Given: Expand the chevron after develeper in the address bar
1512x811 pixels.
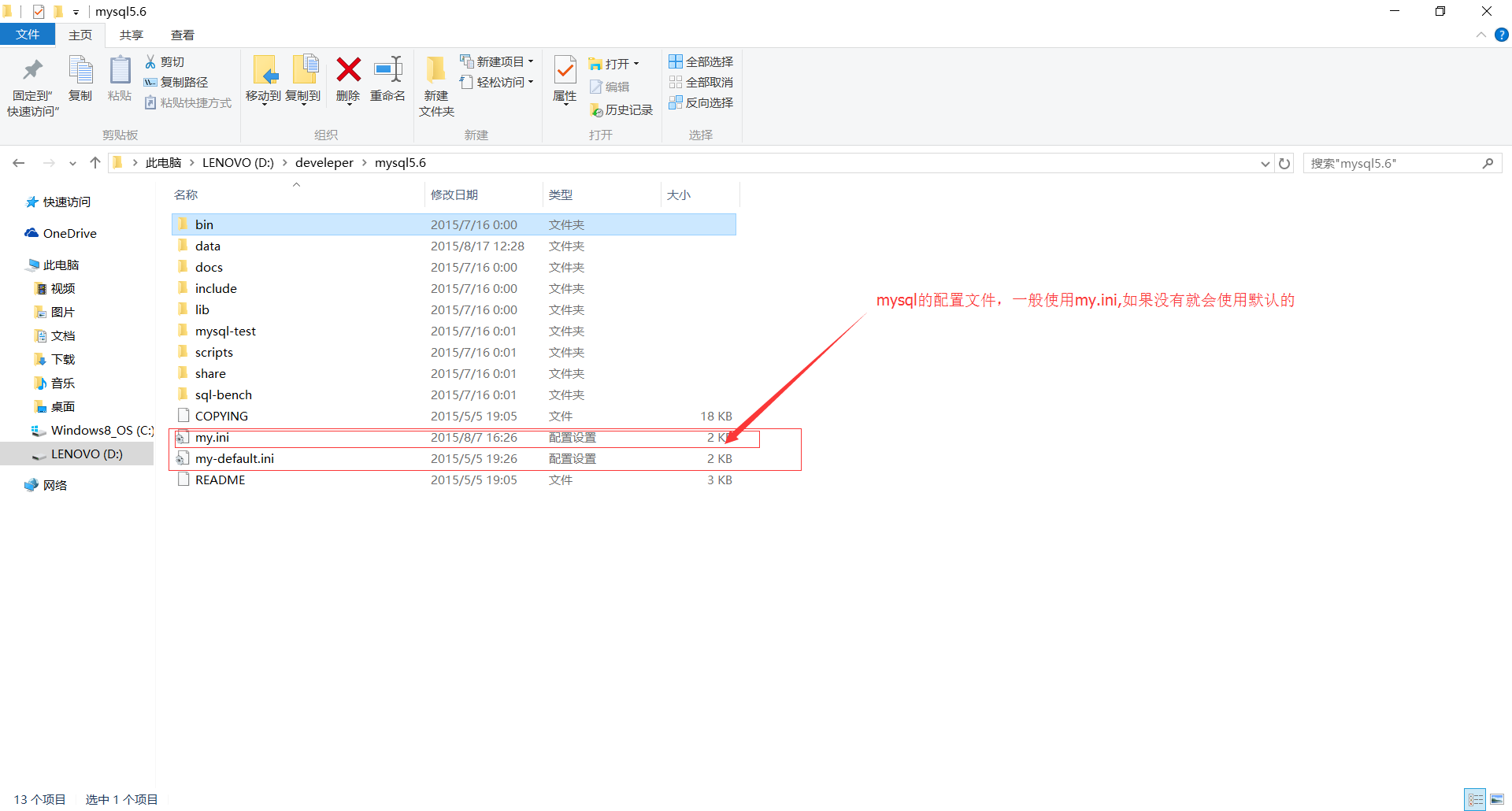Looking at the screenshot, I should point(364,163).
